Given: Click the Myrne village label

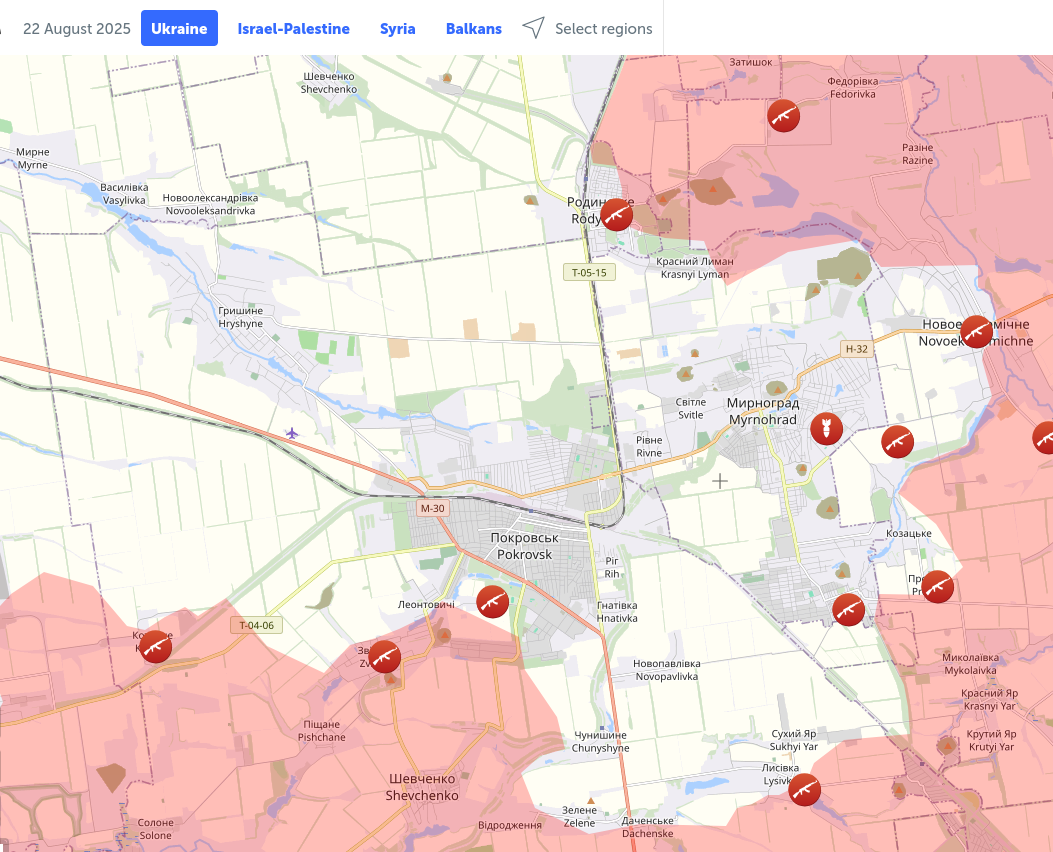Looking at the screenshot, I should pos(32,158).
